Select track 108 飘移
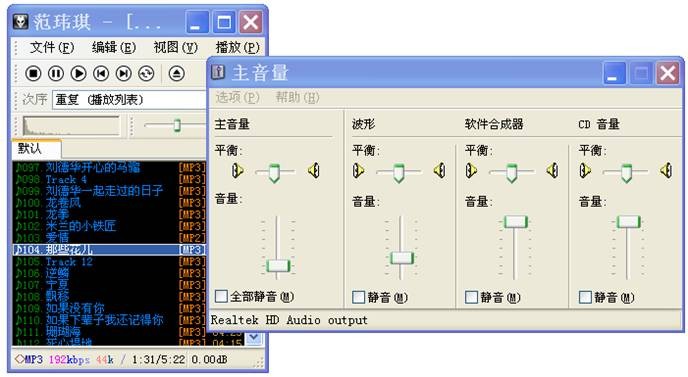 tap(109, 297)
